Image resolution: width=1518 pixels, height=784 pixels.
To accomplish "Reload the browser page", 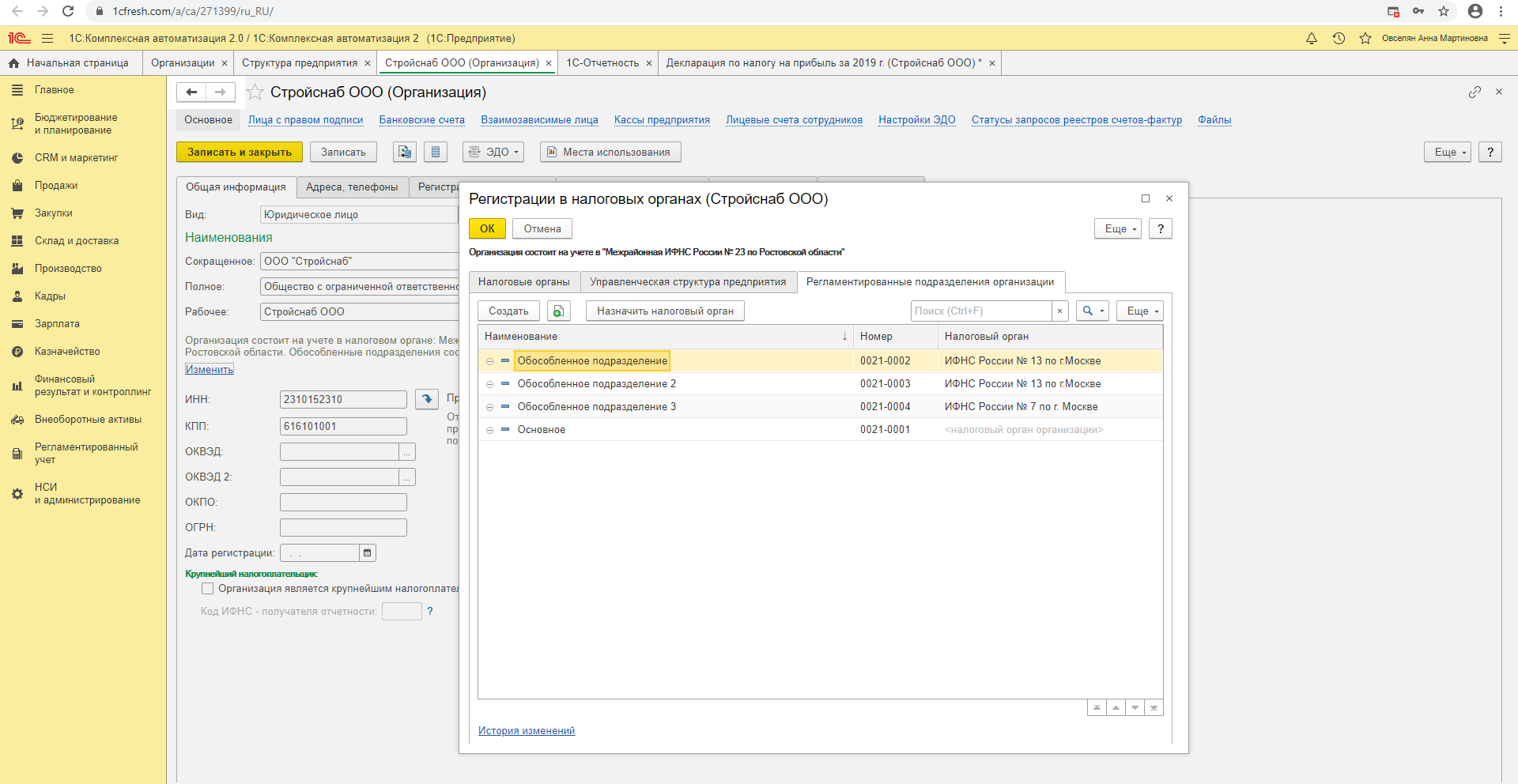I will coord(68,11).
